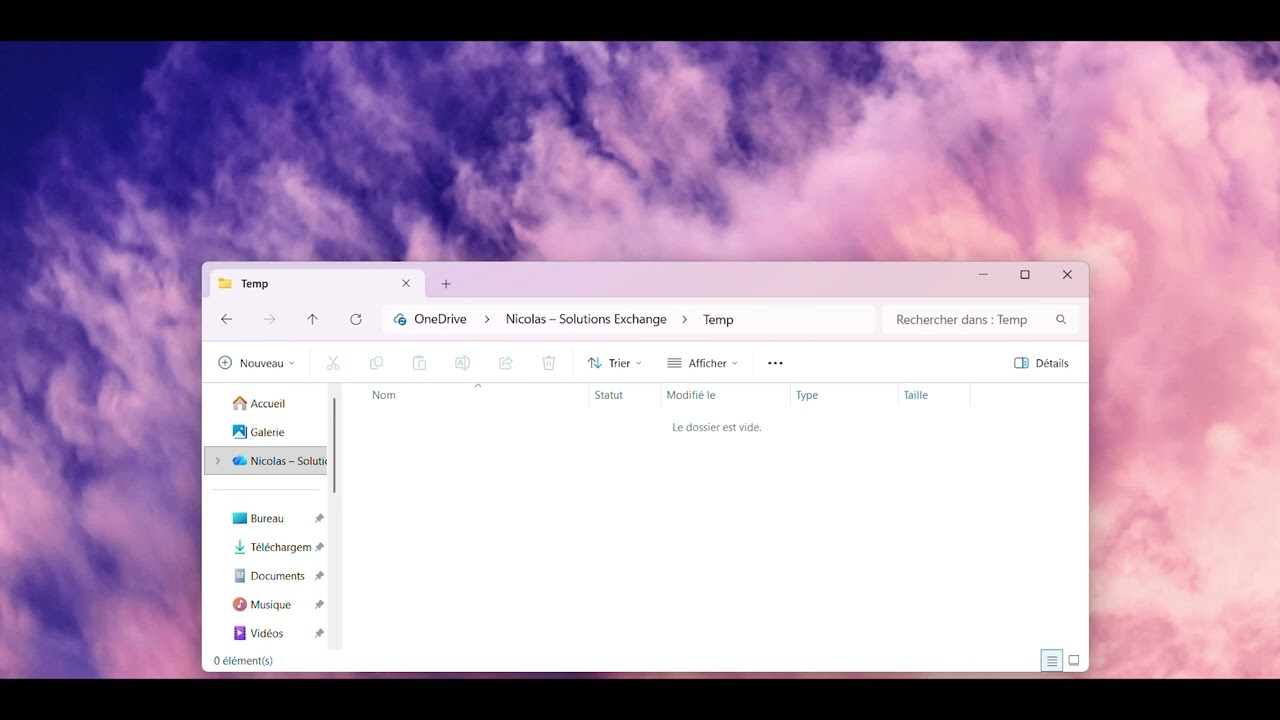Expand the Nicolas – Solutions tree node
Viewport: 1280px width, 720px height.
click(218, 461)
